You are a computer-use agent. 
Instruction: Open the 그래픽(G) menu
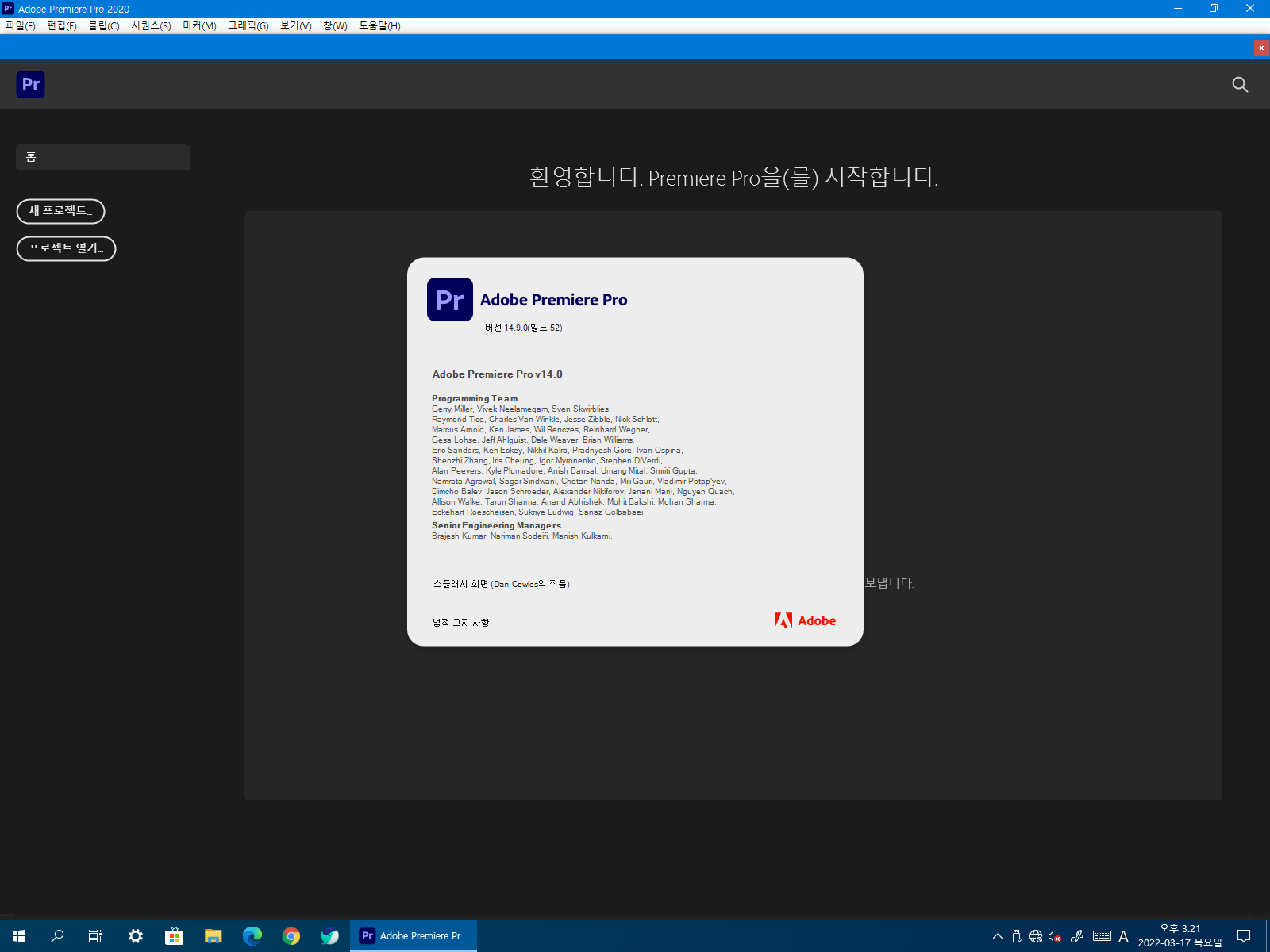[248, 25]
